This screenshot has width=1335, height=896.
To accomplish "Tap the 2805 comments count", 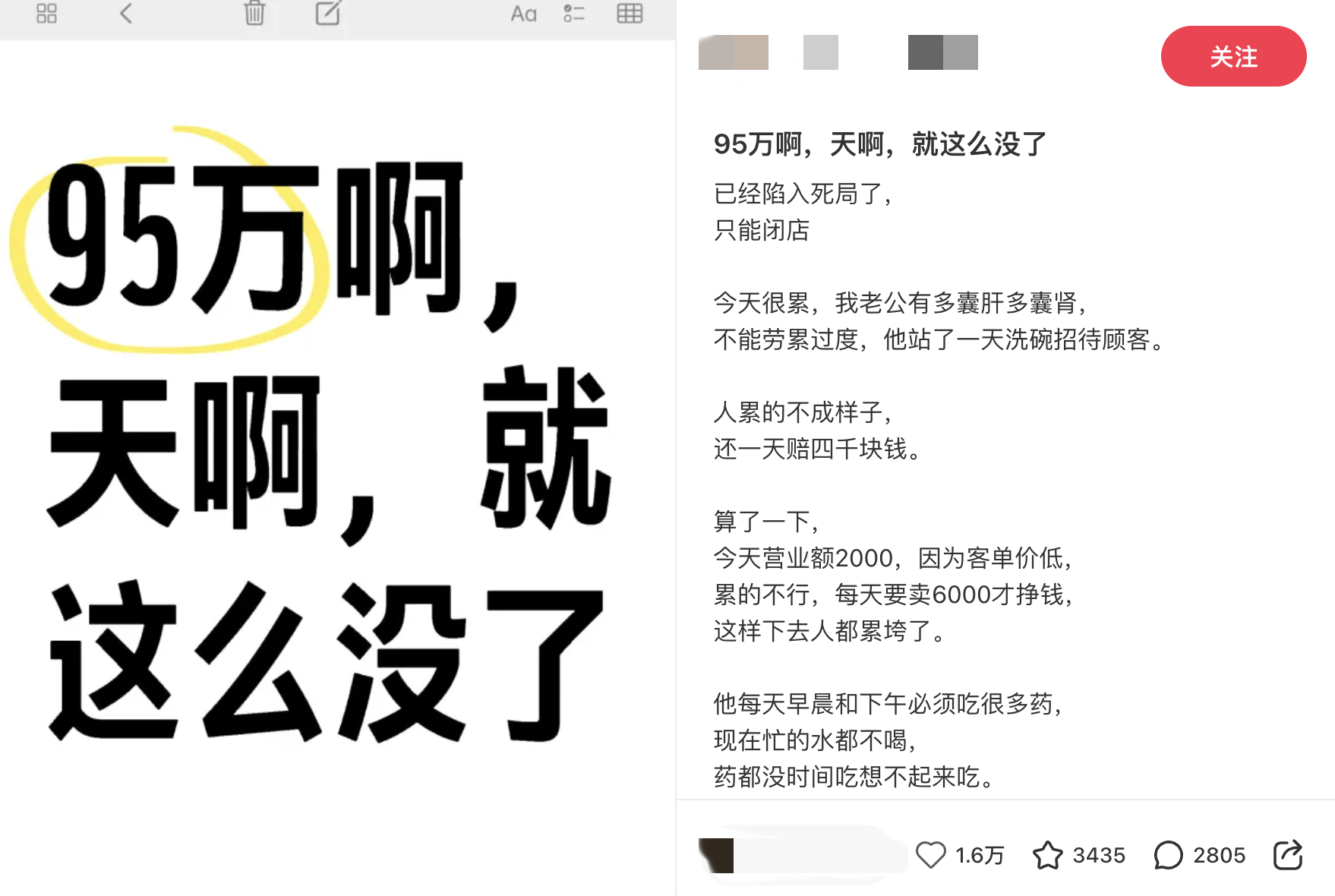I will coord(1219,856).
